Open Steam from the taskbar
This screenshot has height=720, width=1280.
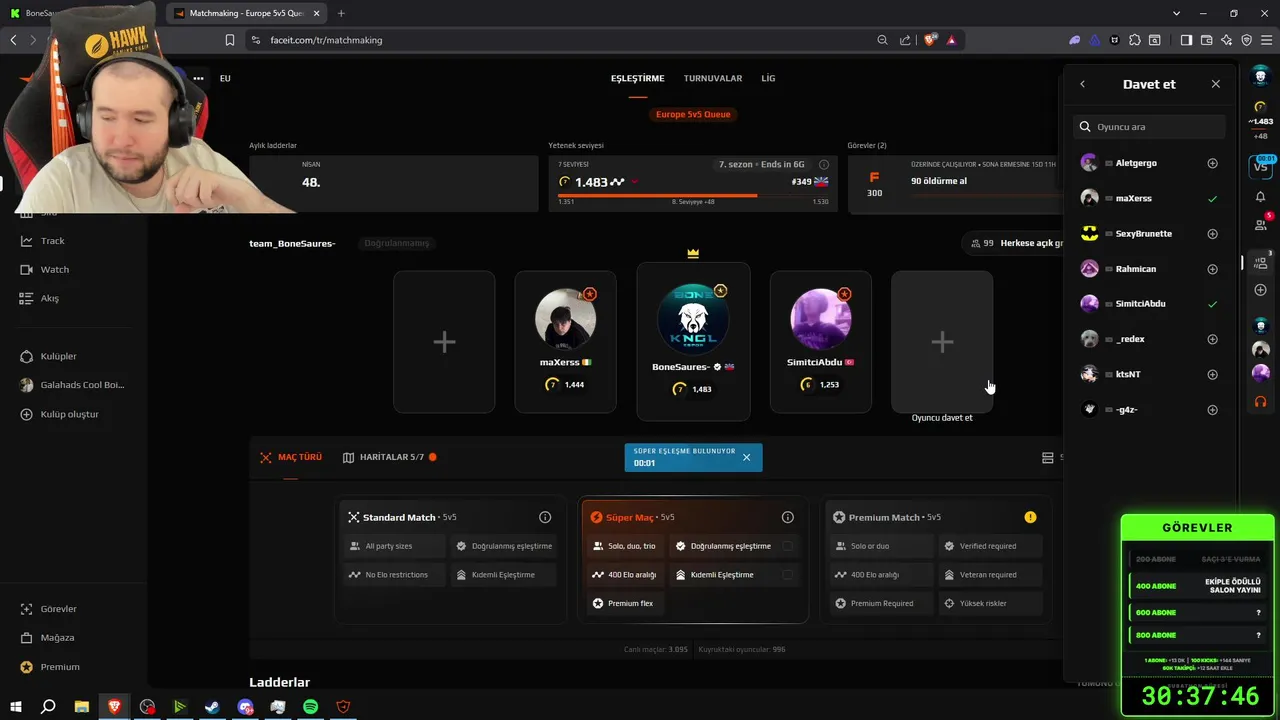click(x=212, y=707)
